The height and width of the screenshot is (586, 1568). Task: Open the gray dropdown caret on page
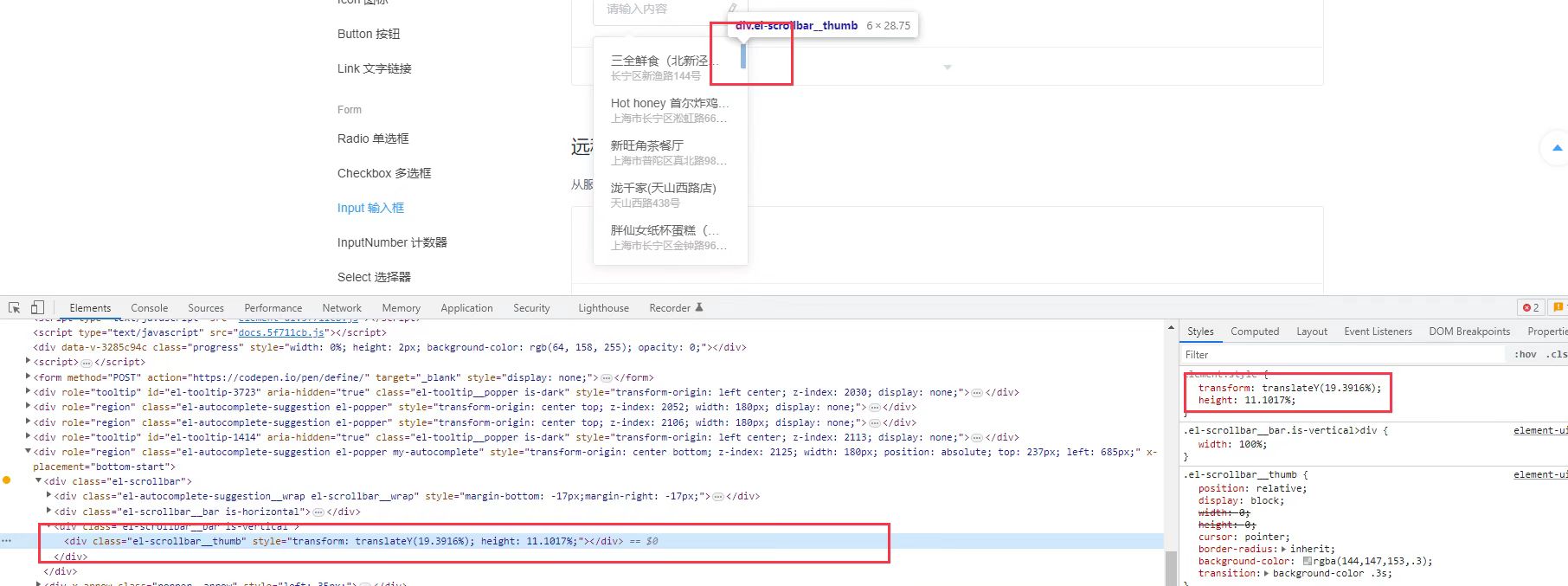click(948, 67)
